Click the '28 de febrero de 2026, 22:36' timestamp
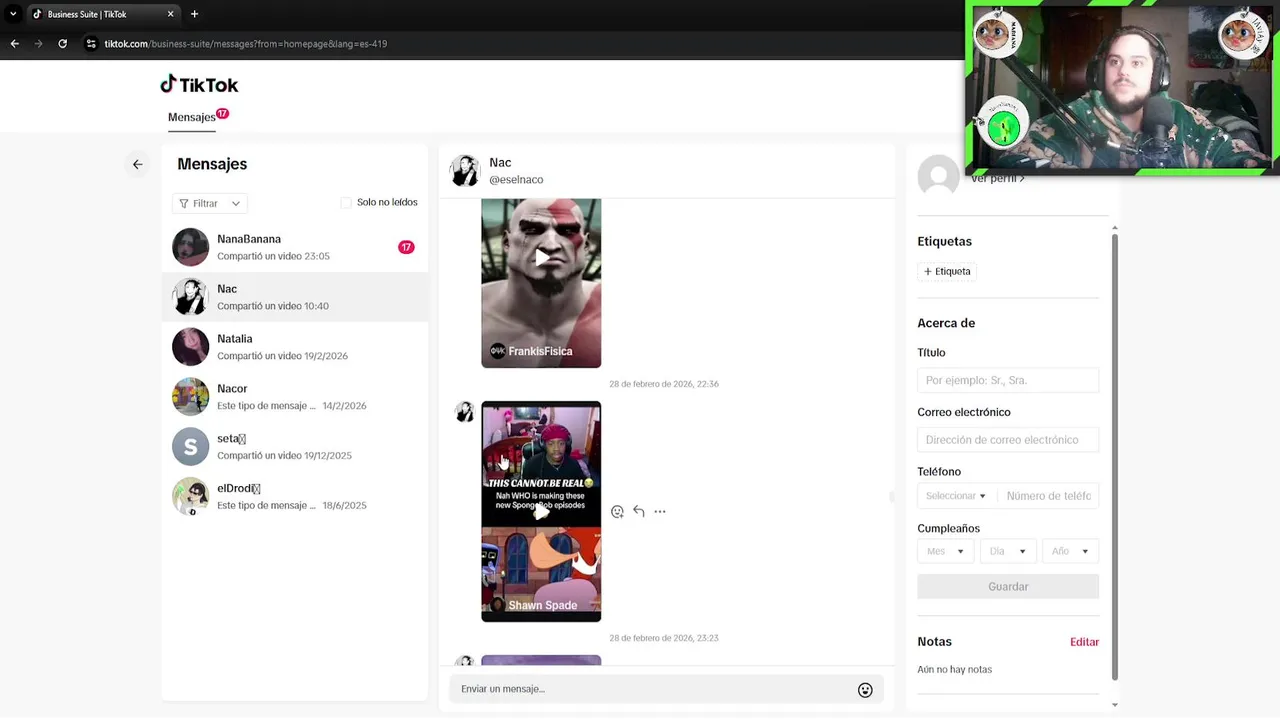 [664, 384]
